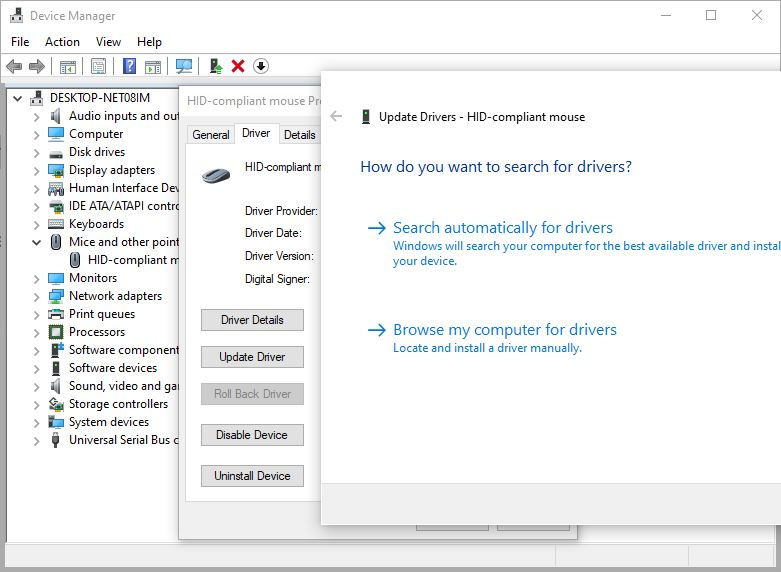Viewport: 781px width, 572px height.
Task: Open the Properties toolbar icon
Action: point(98,66)
